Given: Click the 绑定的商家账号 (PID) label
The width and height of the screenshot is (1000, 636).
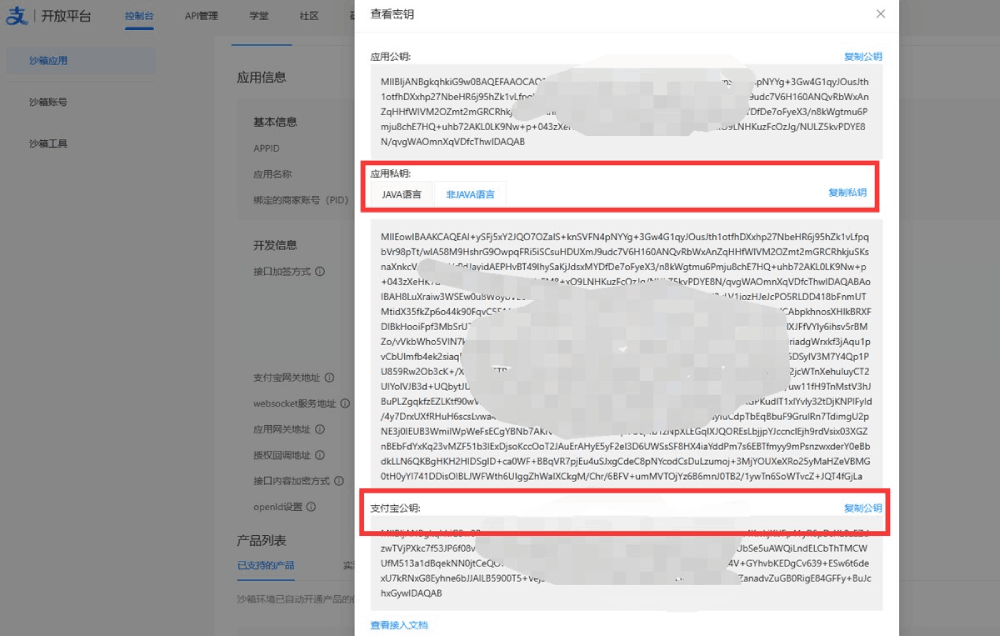Looking at the screenshot, I should click(301, 200).
